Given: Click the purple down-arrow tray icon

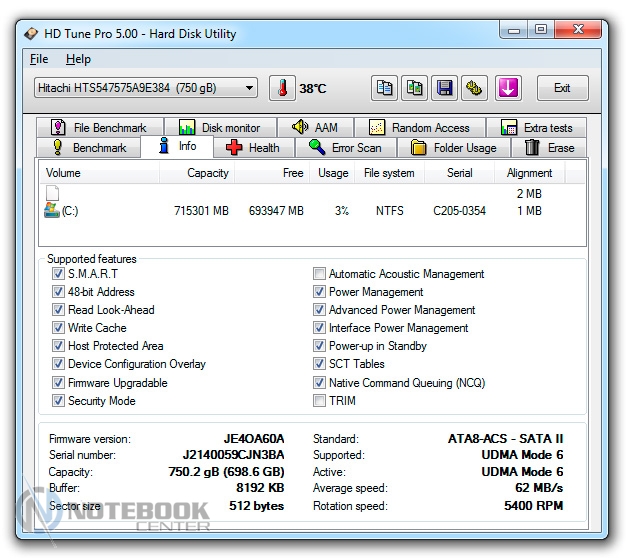Looking at the screenshot, I should coord(508,88).
